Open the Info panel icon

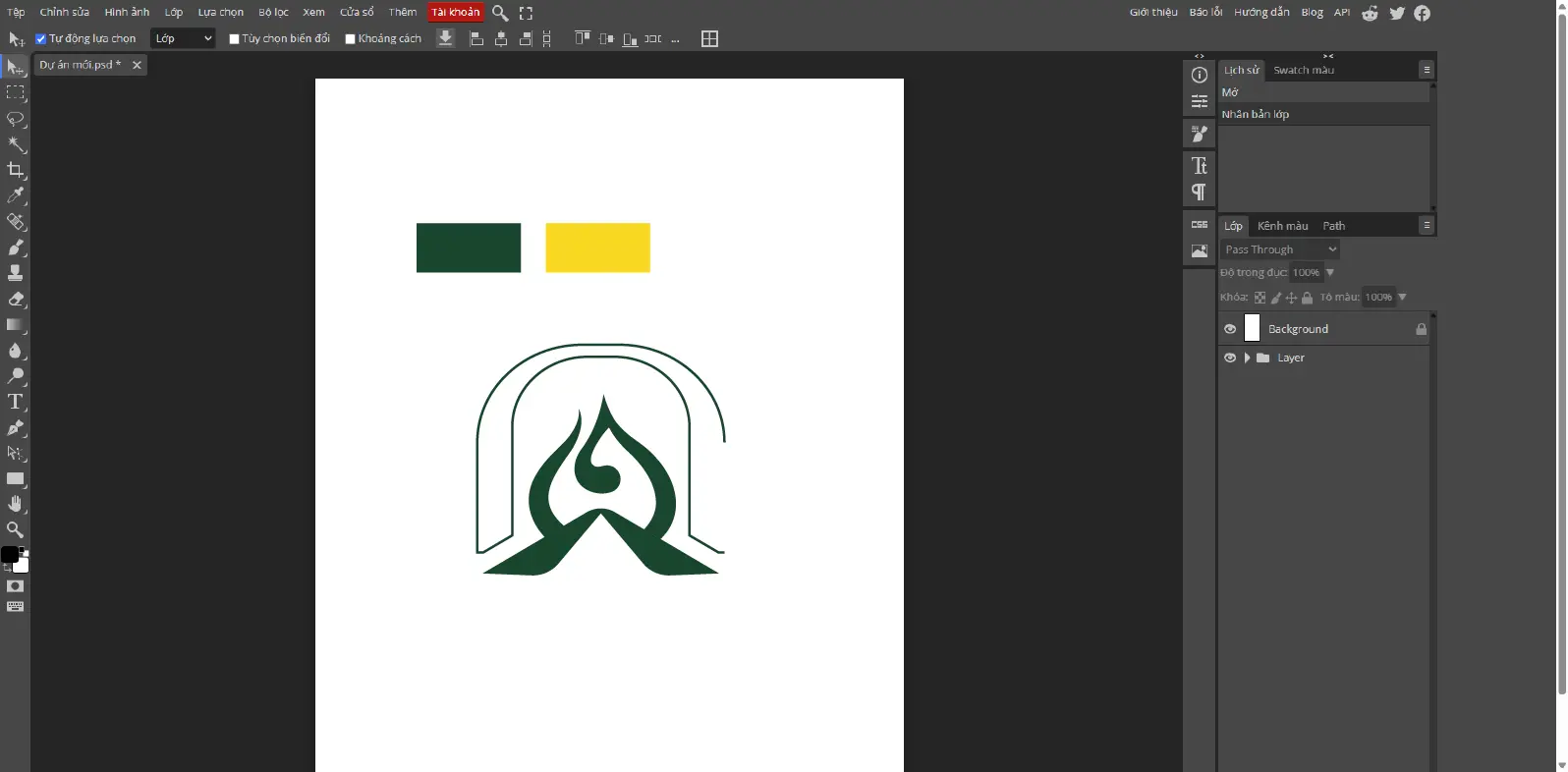[x=1199, y=75]
